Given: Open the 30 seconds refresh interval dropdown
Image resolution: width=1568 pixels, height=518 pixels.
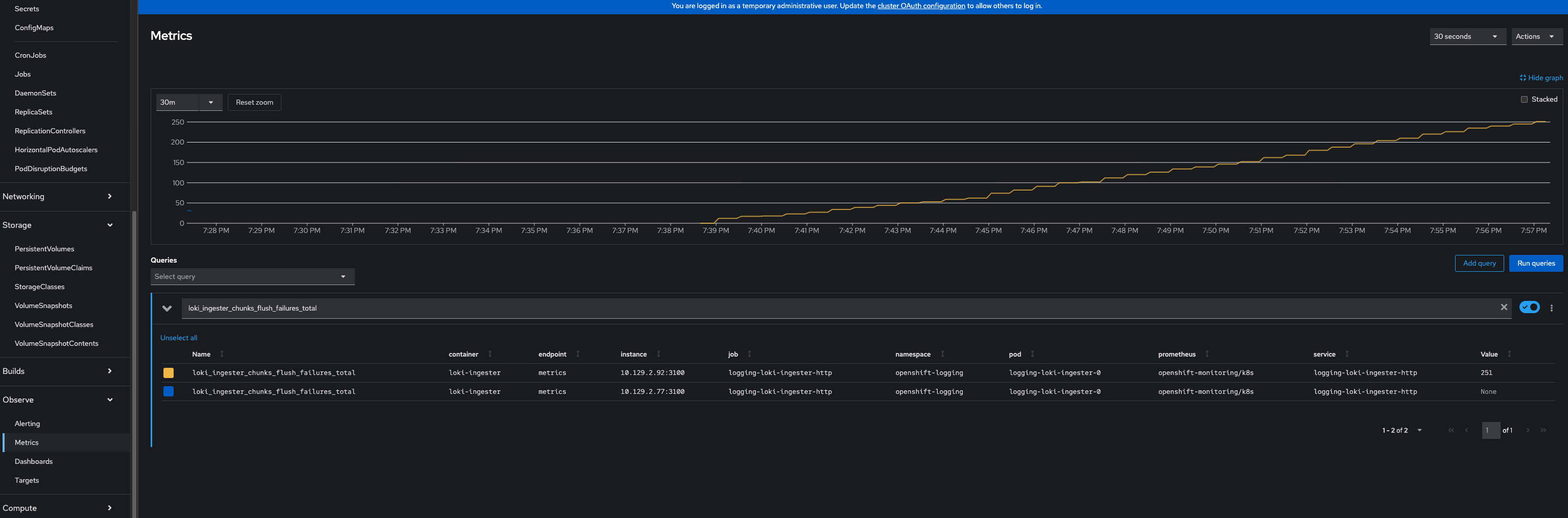Looking at the screenshot, I should (x=1467, y=36).
